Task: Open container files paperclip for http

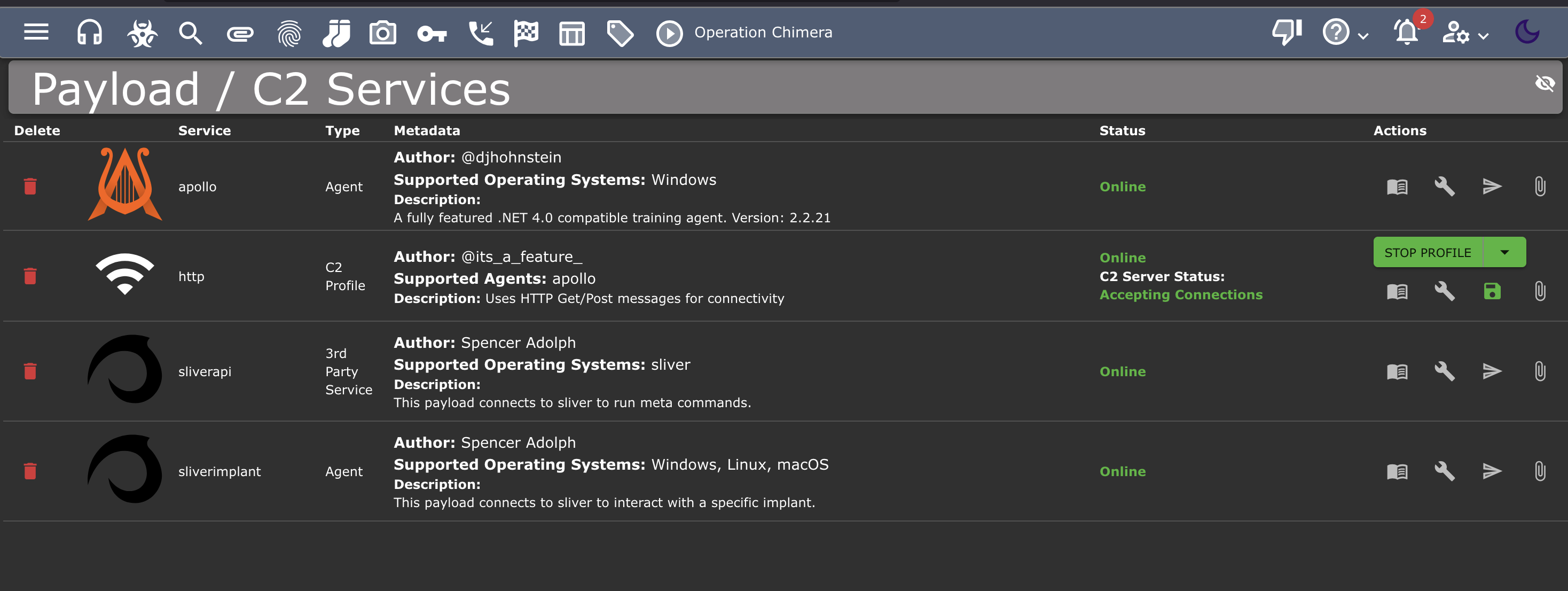Action: point(1539,292)
